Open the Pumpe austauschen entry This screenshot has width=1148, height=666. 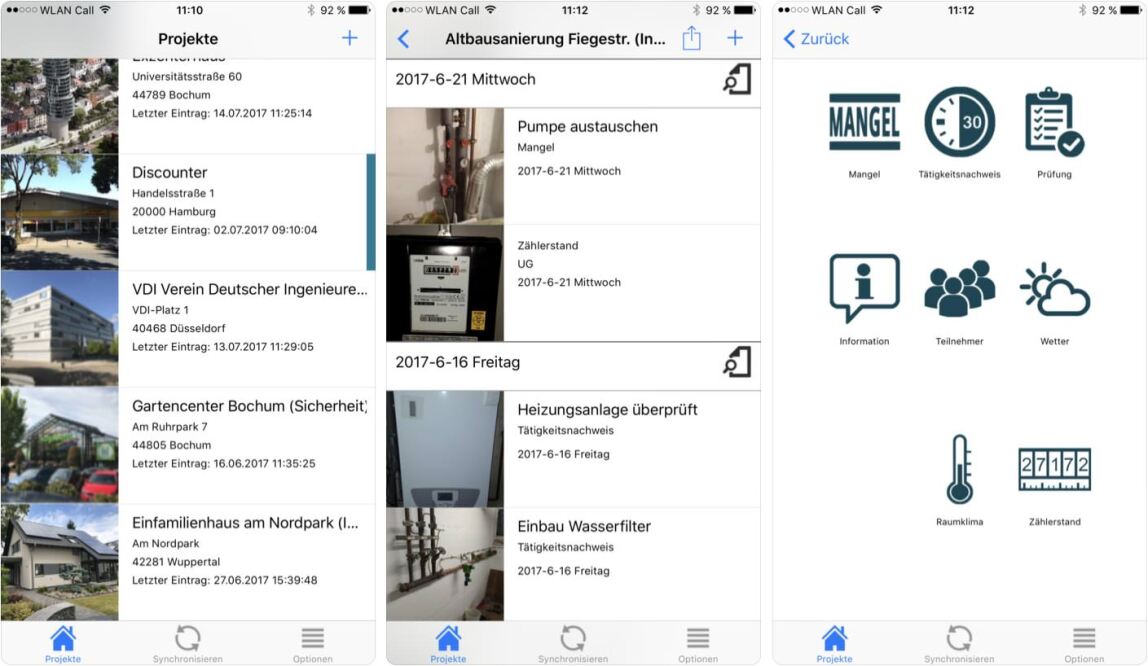573,166
